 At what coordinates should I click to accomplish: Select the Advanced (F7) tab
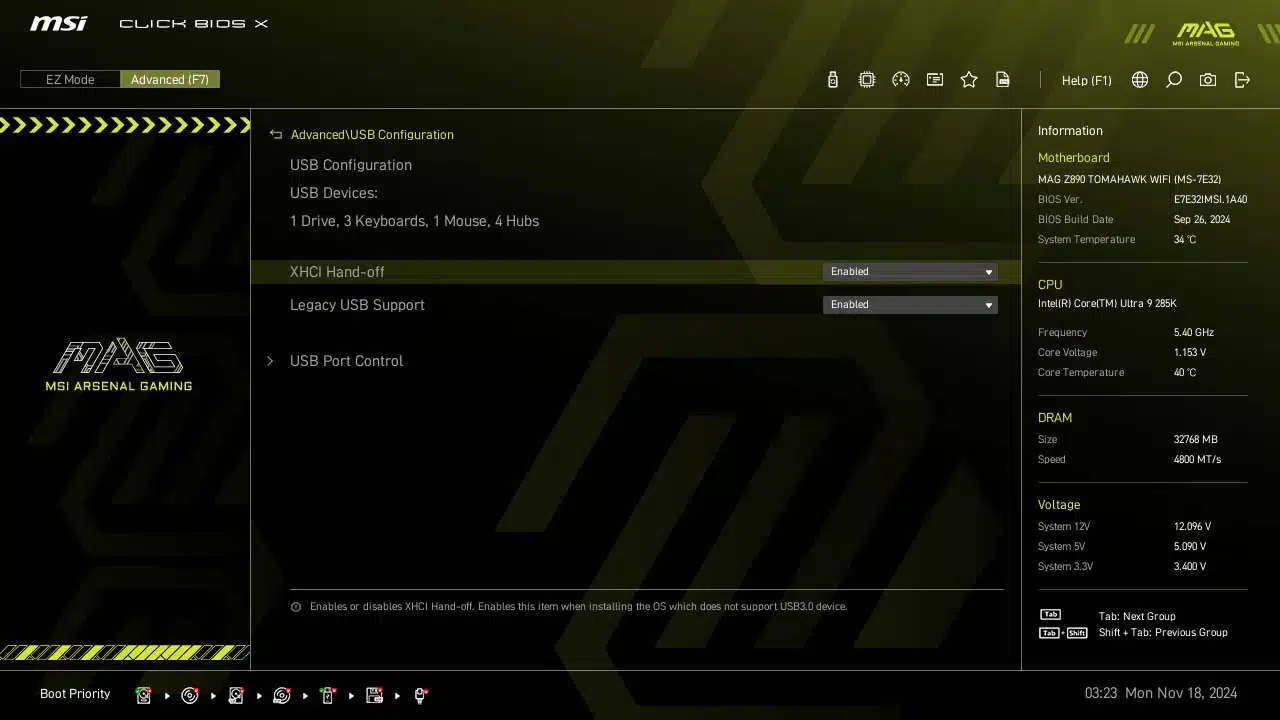[170, 79]
